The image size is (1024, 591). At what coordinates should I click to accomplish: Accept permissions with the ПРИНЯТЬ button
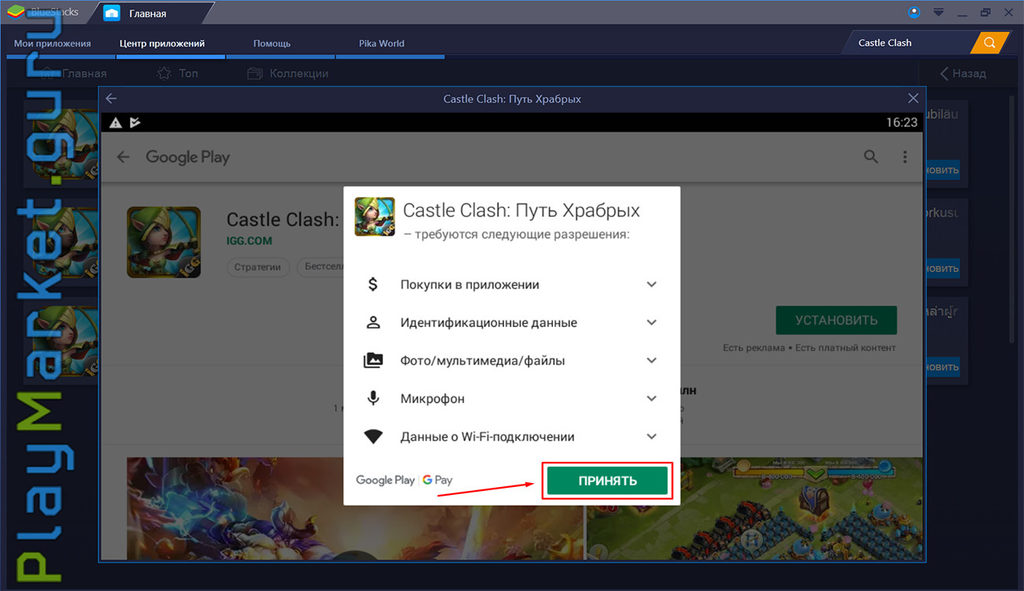[x=607, y=481]
